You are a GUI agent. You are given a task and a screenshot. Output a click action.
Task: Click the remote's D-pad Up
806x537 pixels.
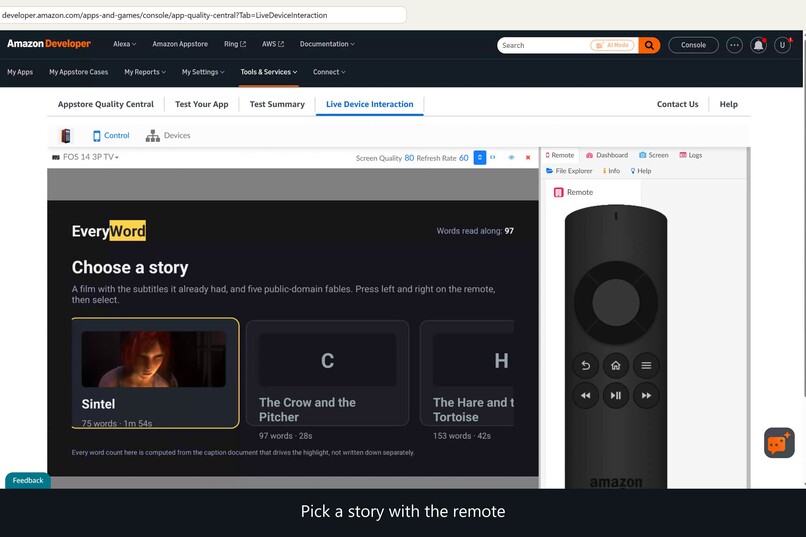point(616,270)
